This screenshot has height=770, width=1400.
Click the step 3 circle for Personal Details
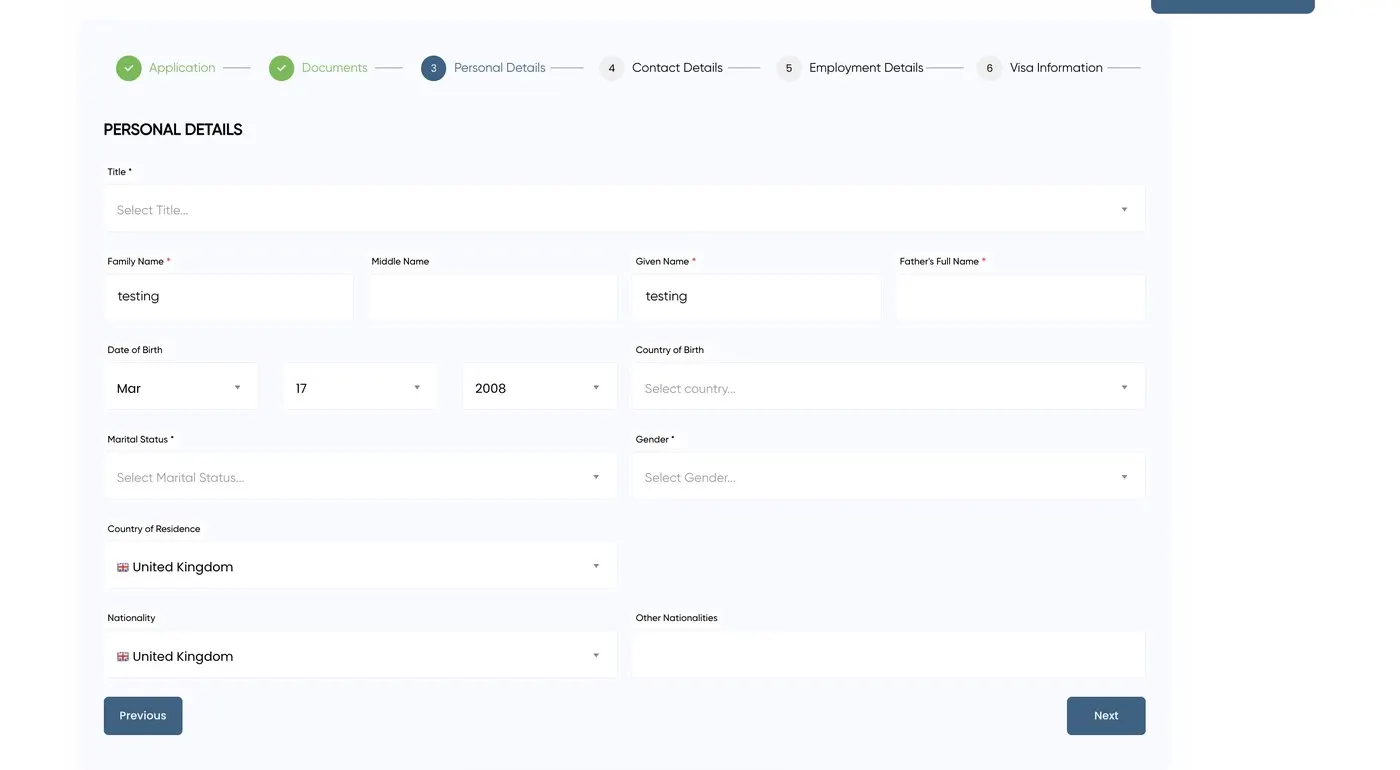(x=433, y=68)
